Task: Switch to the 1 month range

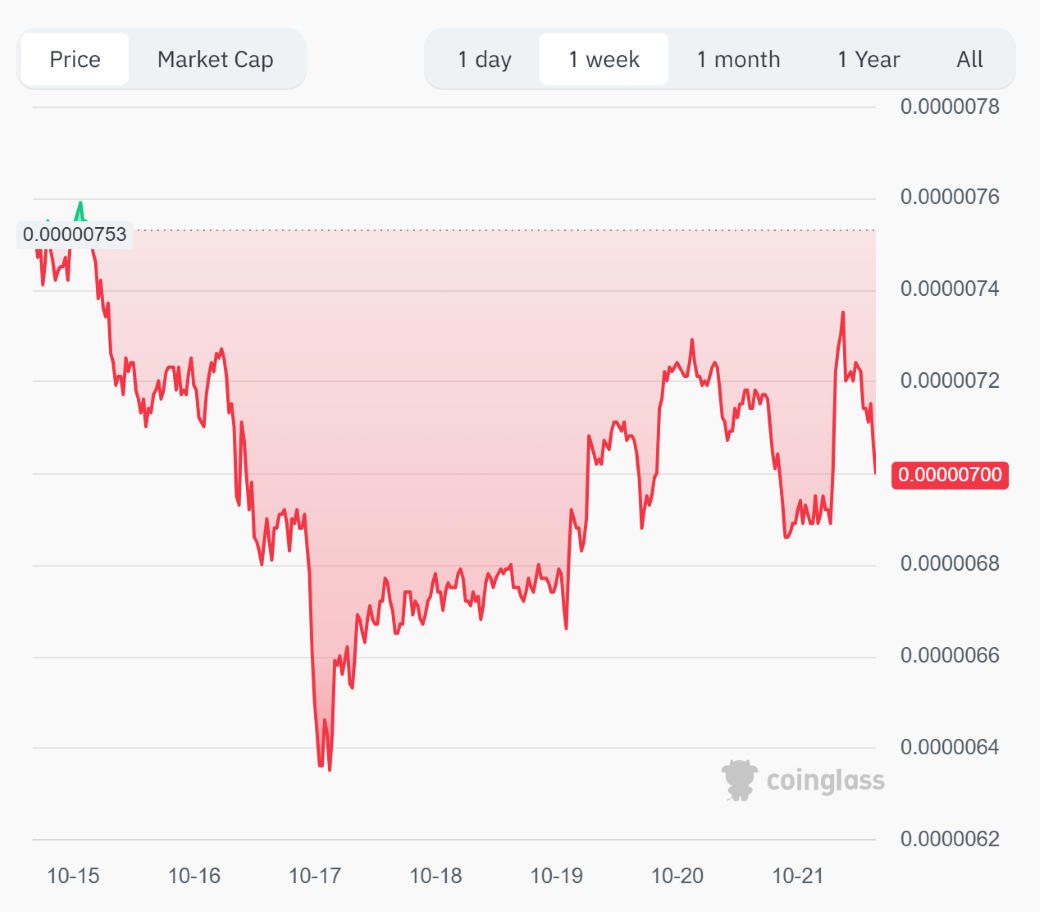Action: point(738,59)
